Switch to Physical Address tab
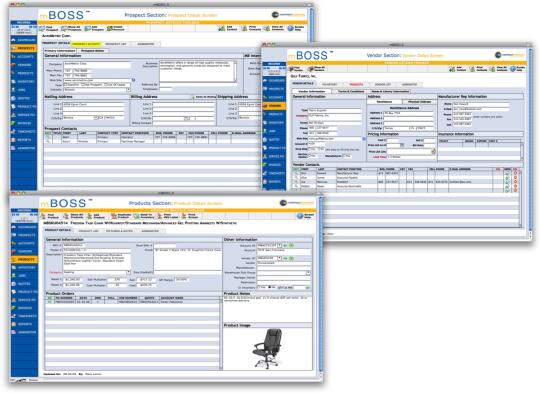 (x=419, y=102)
